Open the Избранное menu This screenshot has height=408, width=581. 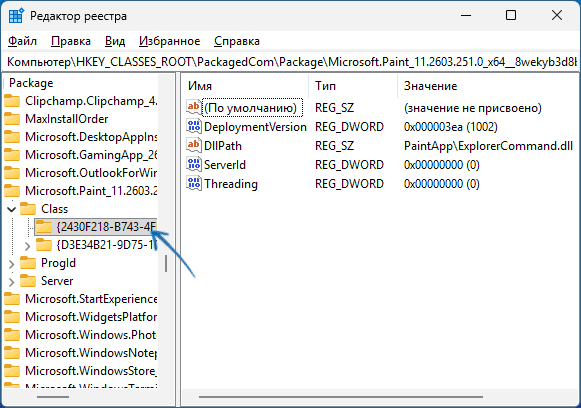point(169,41)
